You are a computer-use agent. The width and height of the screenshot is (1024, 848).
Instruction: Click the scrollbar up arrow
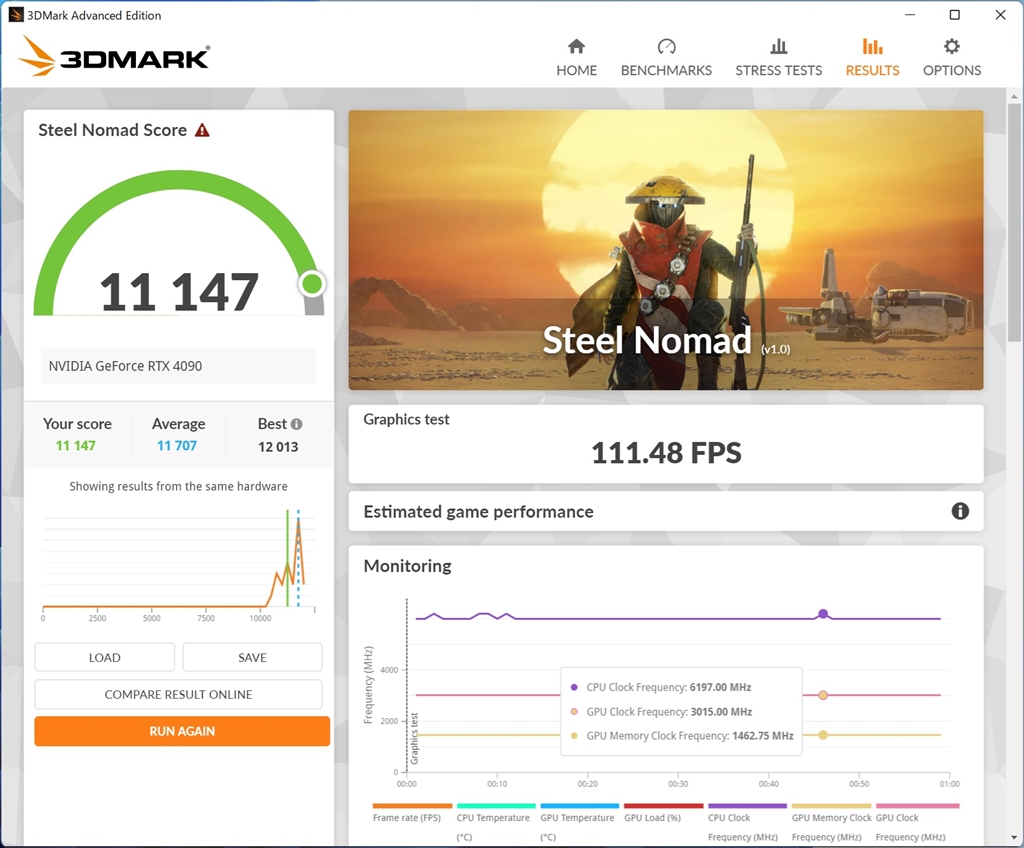point(1014,97)
